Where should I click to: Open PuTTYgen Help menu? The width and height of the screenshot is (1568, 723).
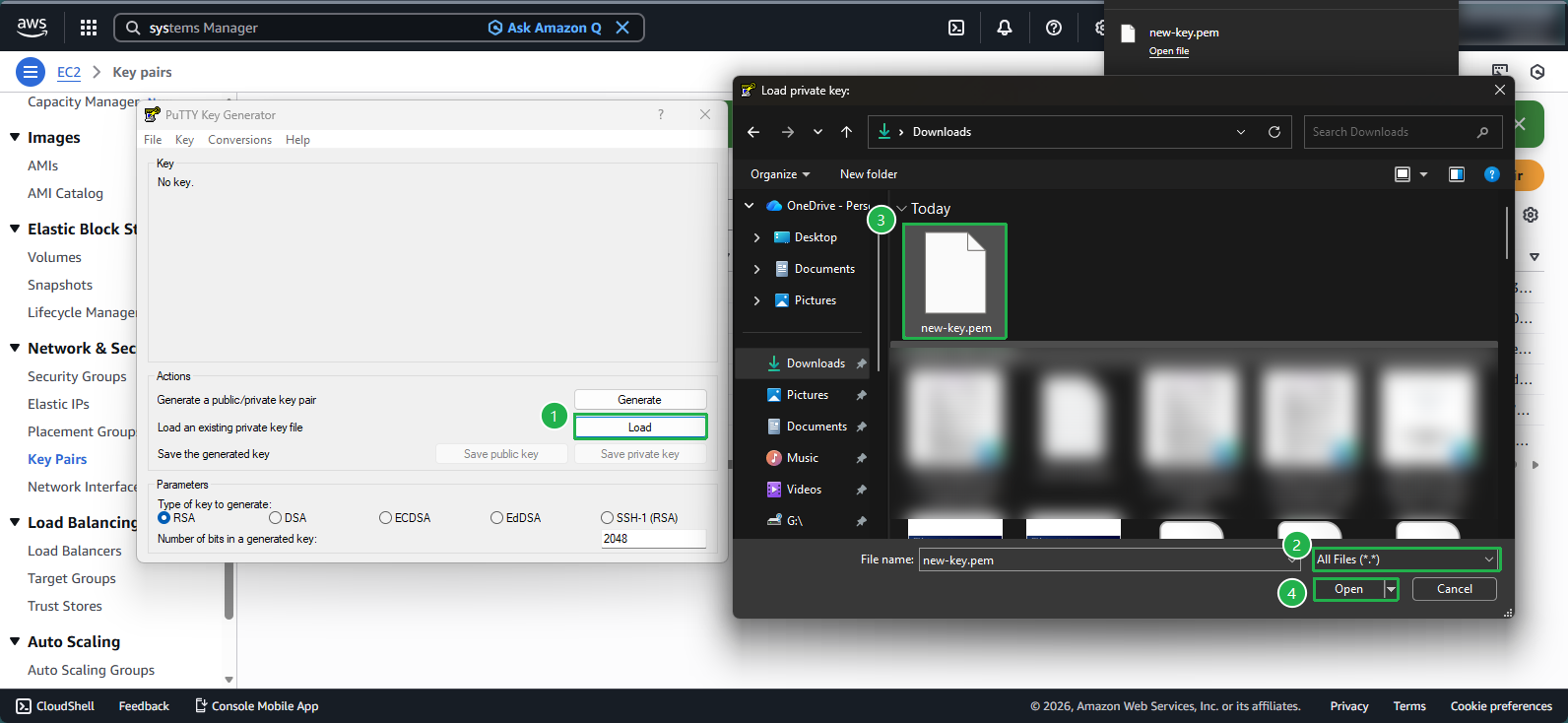tap(297, 140)
